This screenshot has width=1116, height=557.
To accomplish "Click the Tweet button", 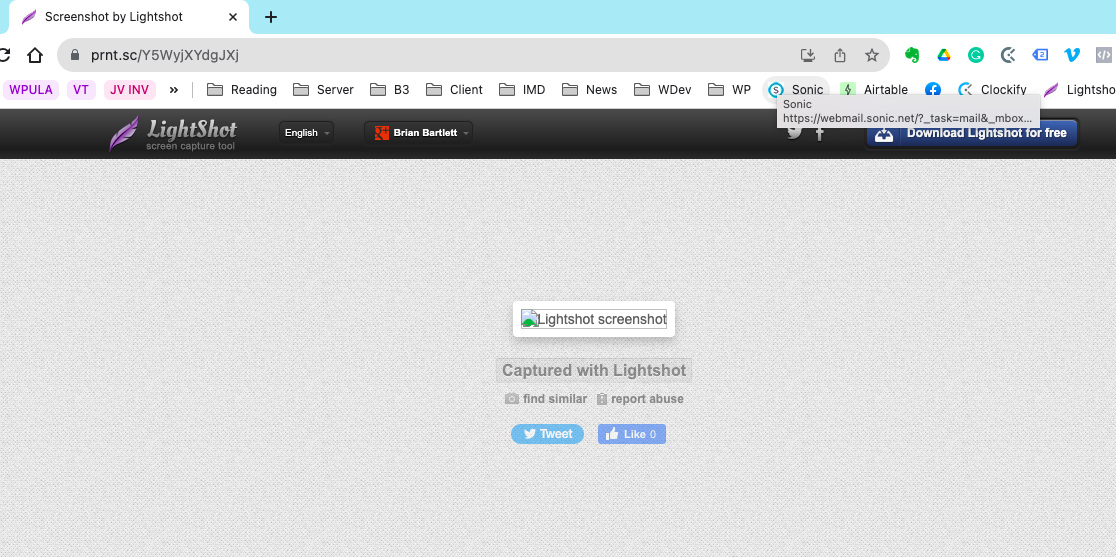I will coord(547,434).
